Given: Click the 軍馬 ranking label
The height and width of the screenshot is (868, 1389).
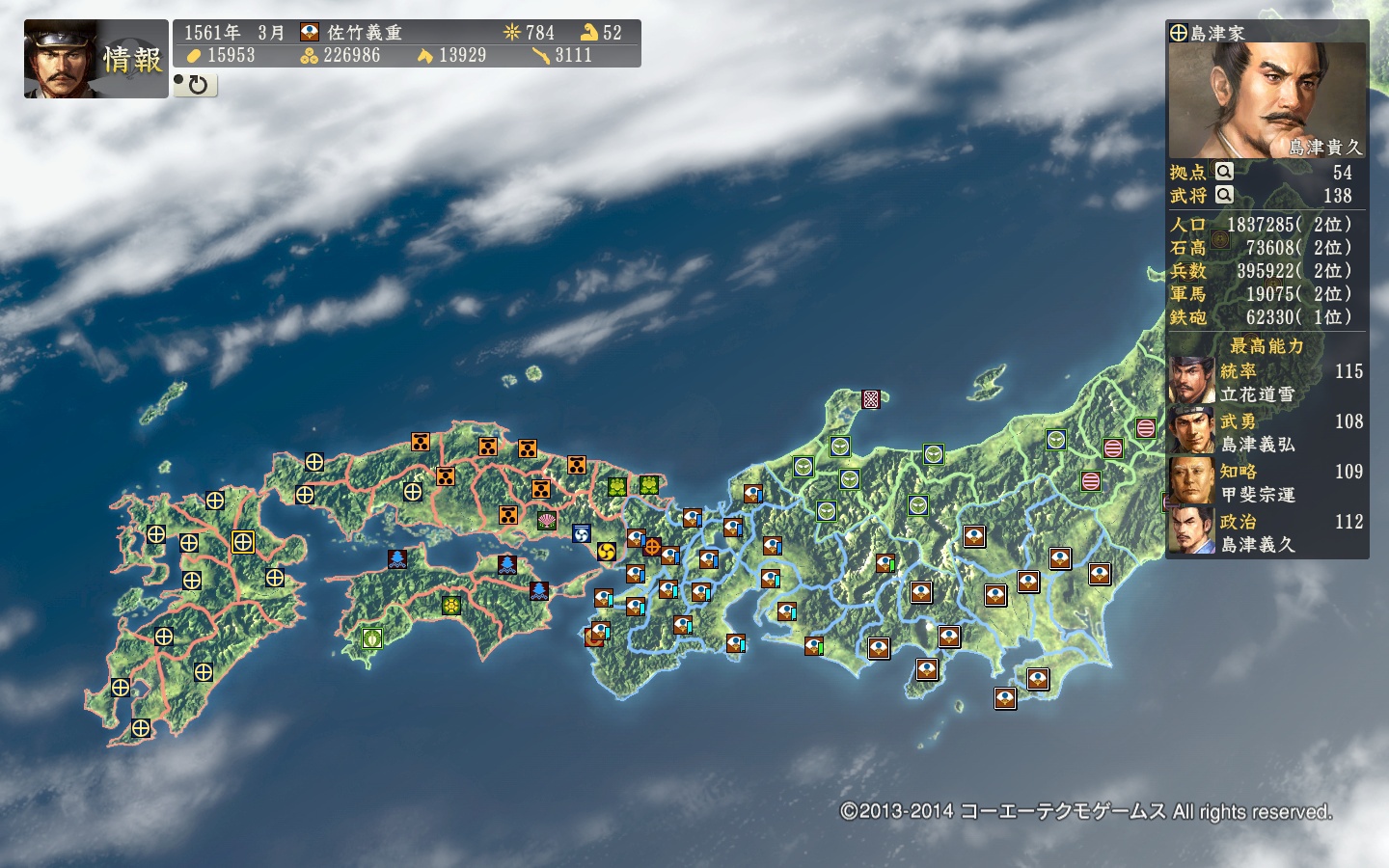Looking at the screenshot, I should 1188,294.
